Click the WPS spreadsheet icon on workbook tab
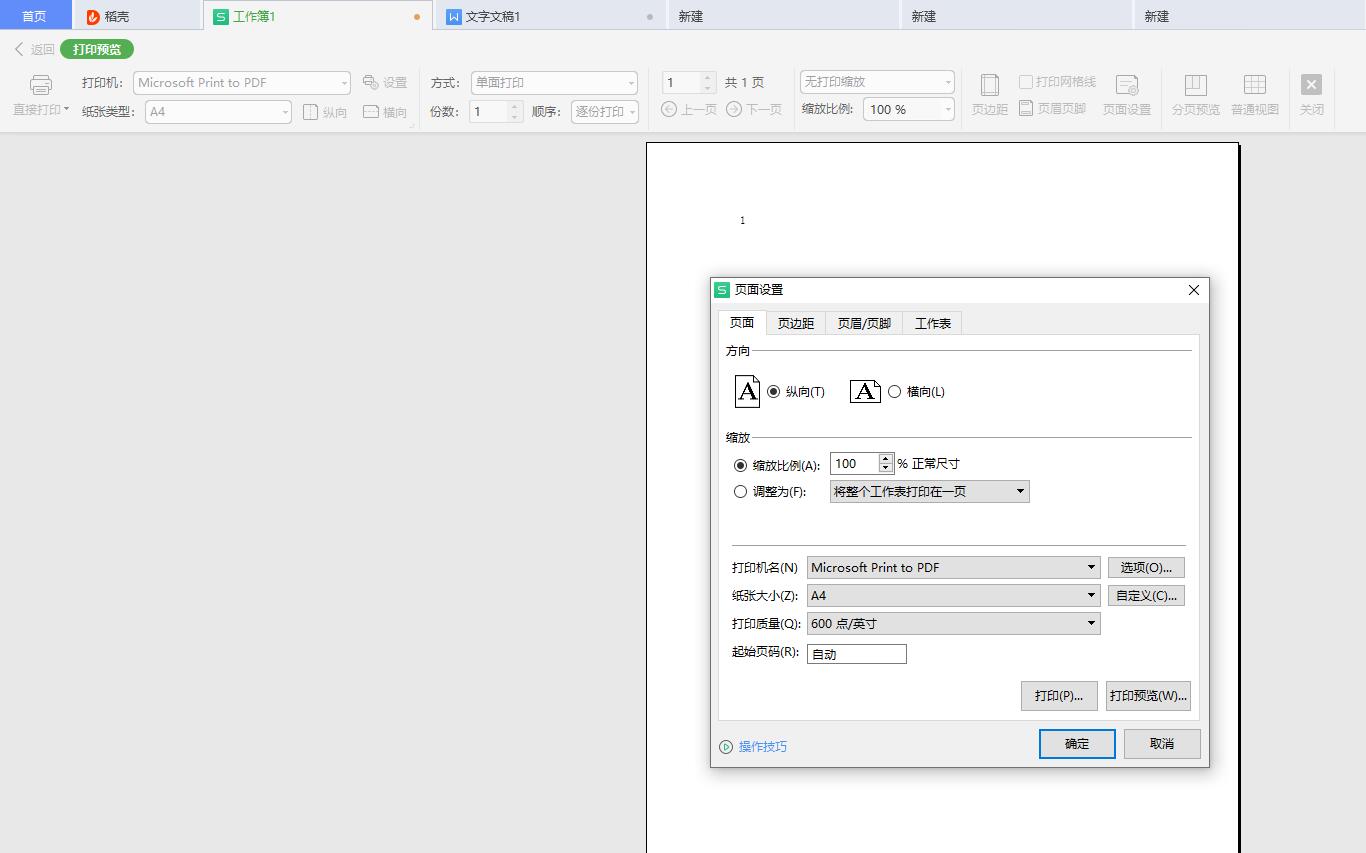The height and width of the screenshot is (853, 1366). coord(221,16)
